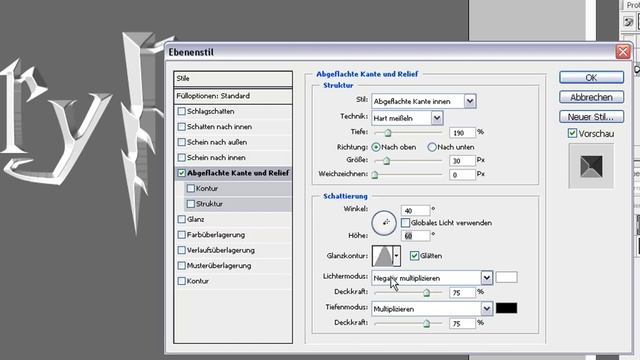Confirm with the OK button

[x=591, y=78]
